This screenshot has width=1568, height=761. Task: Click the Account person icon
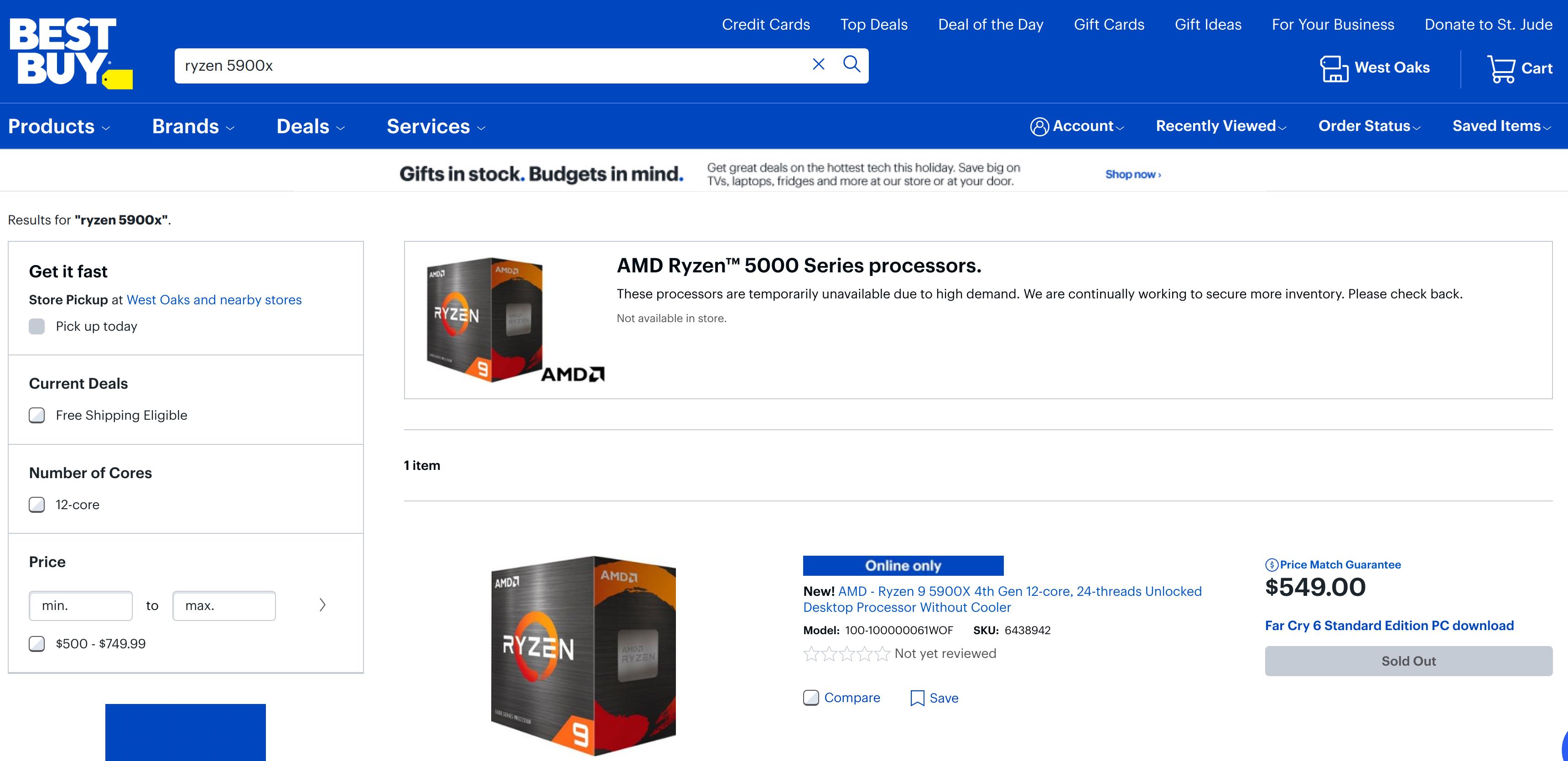click(x=1039, y=127)
